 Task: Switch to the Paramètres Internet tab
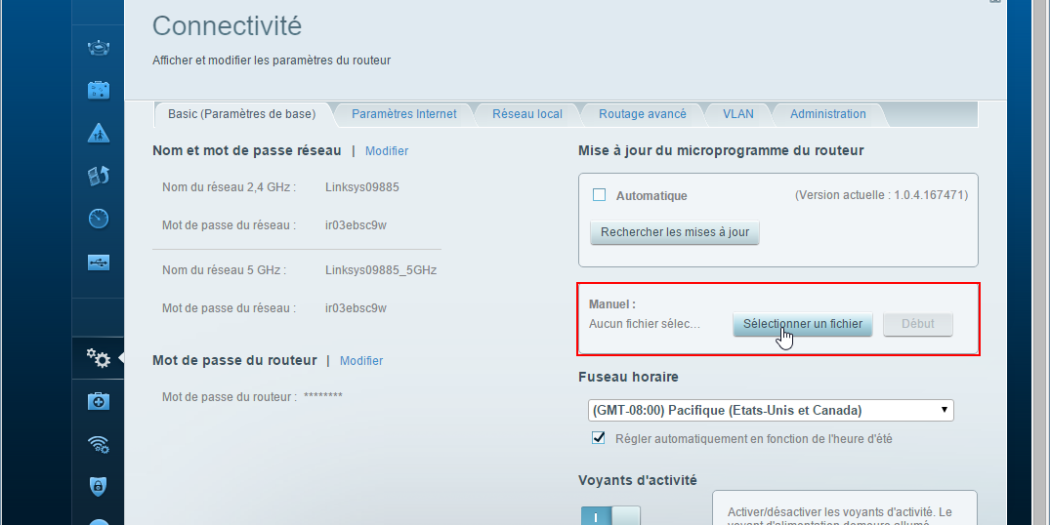point(404,114)
